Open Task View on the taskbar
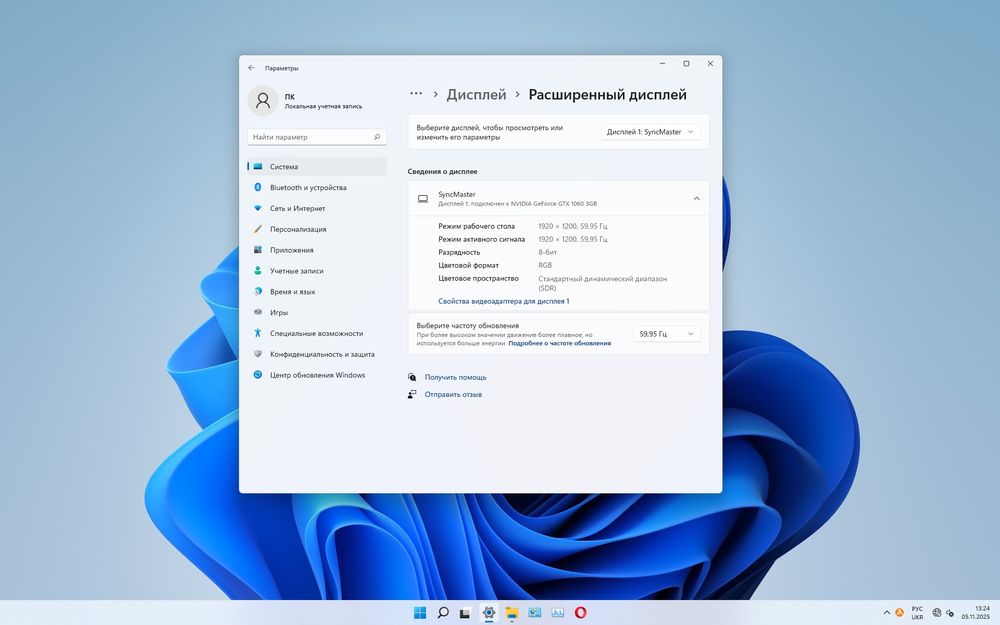1000x625 pixels. [x=466, y=613]
